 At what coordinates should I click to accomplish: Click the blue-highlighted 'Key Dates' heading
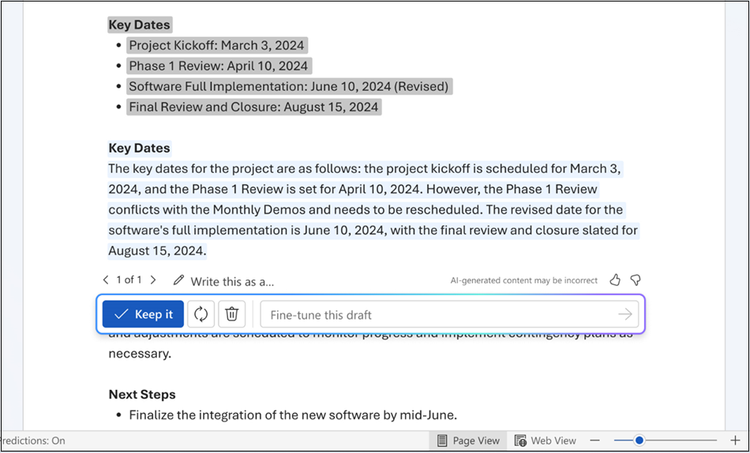[139, 148]
